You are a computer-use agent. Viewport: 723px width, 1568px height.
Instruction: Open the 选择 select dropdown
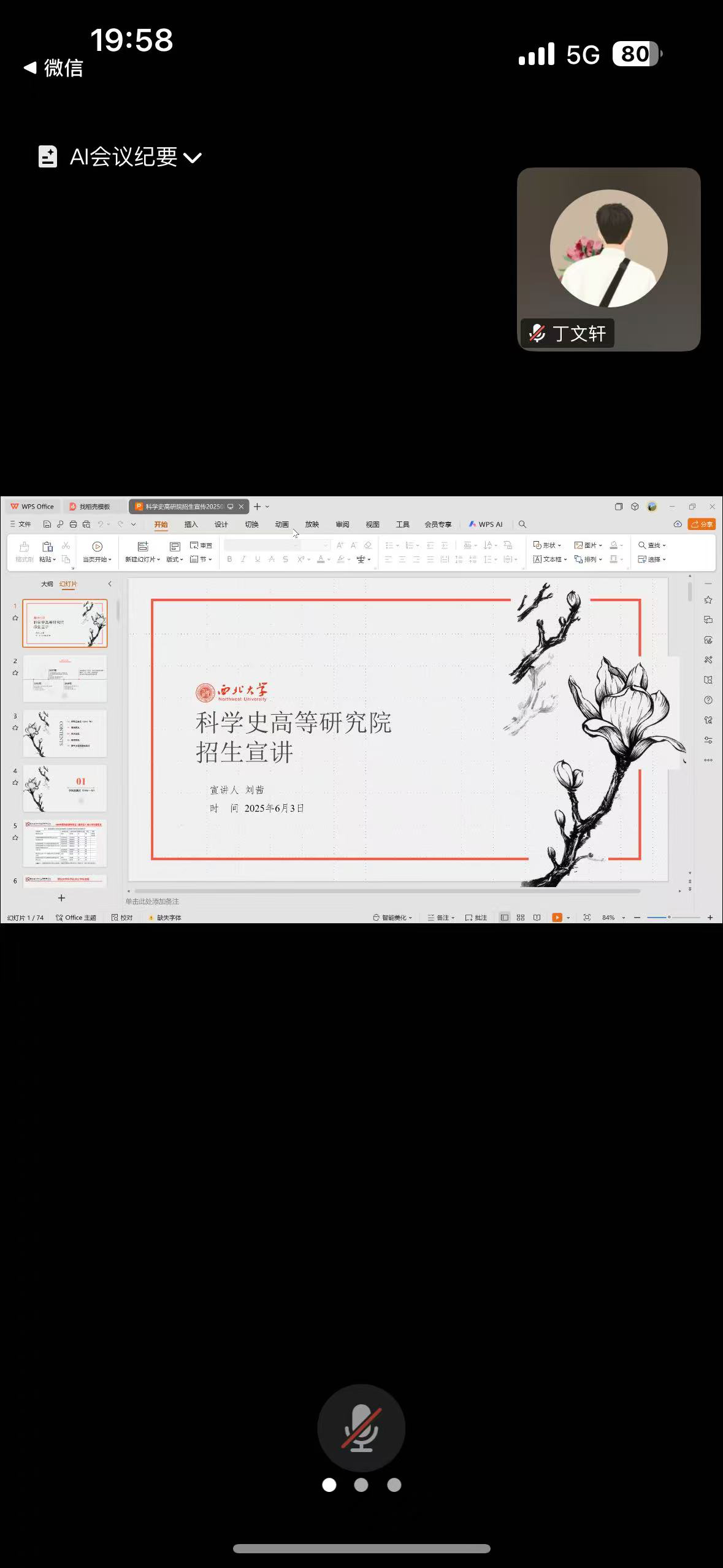pos(652,559)
